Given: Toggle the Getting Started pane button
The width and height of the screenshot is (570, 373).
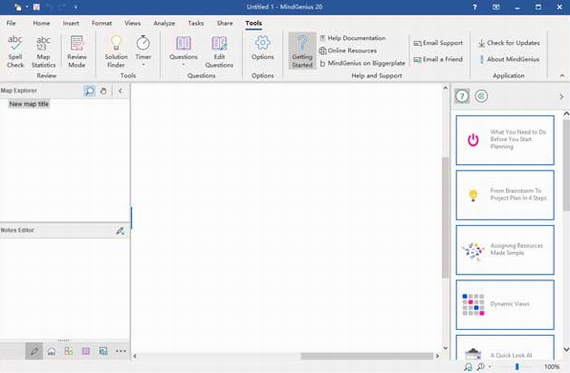Looking at the screenshot, I should coord(302,51).
